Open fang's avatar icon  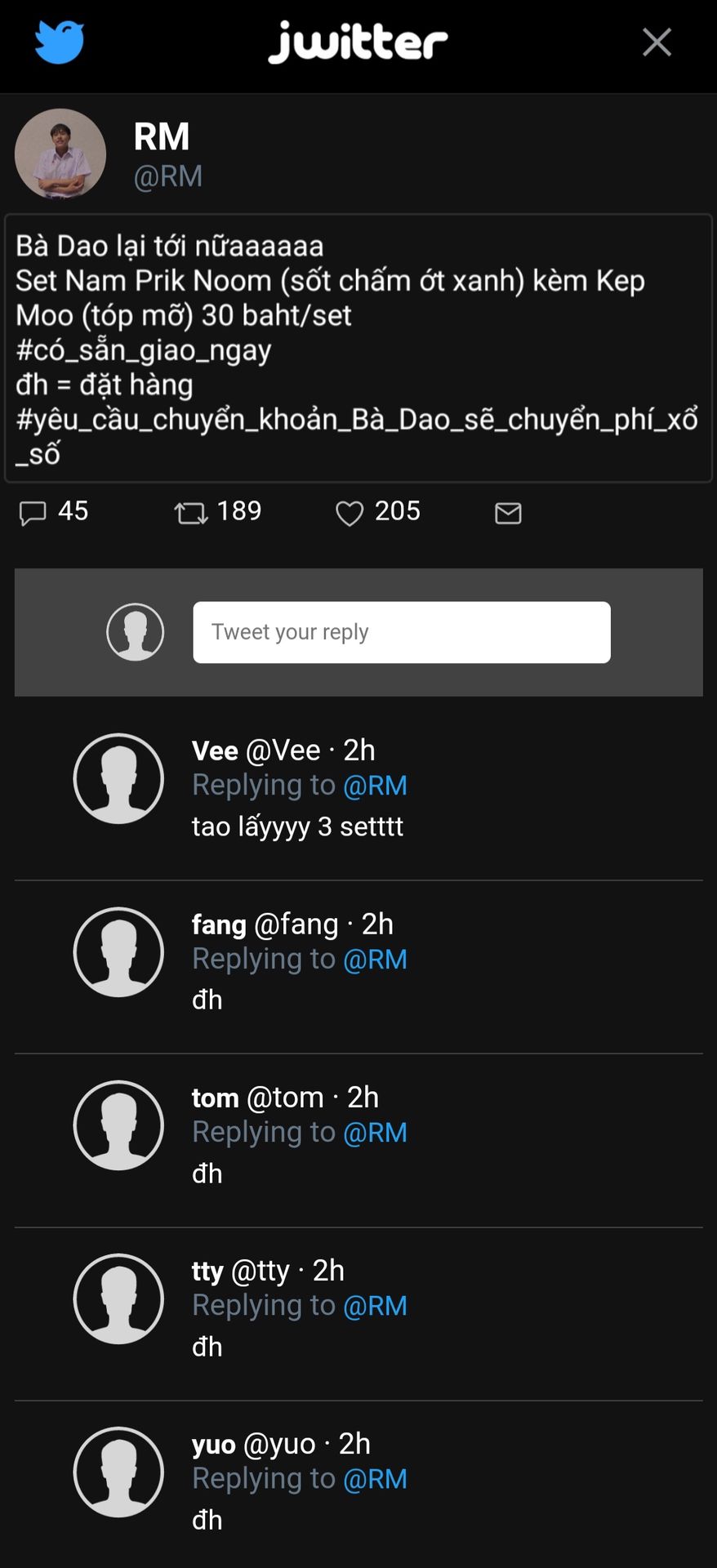click(119, 952)
